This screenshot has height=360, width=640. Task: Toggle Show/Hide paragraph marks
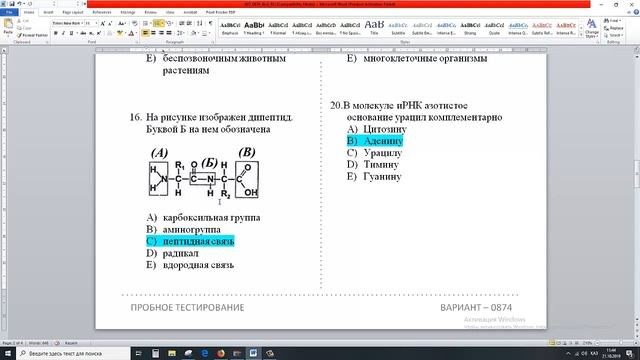tap(211, 24)
